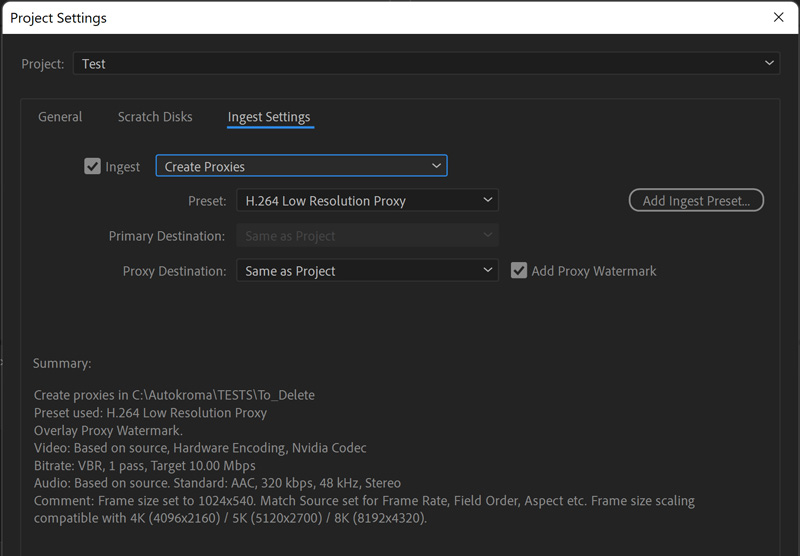Click the line Preset used: H.264 Low Resolution Proxy

(150, 413)
